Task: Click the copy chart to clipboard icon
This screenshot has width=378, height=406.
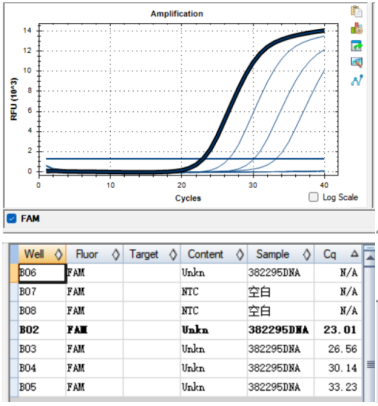Action: pyautogui.click(x=356, y=11)
